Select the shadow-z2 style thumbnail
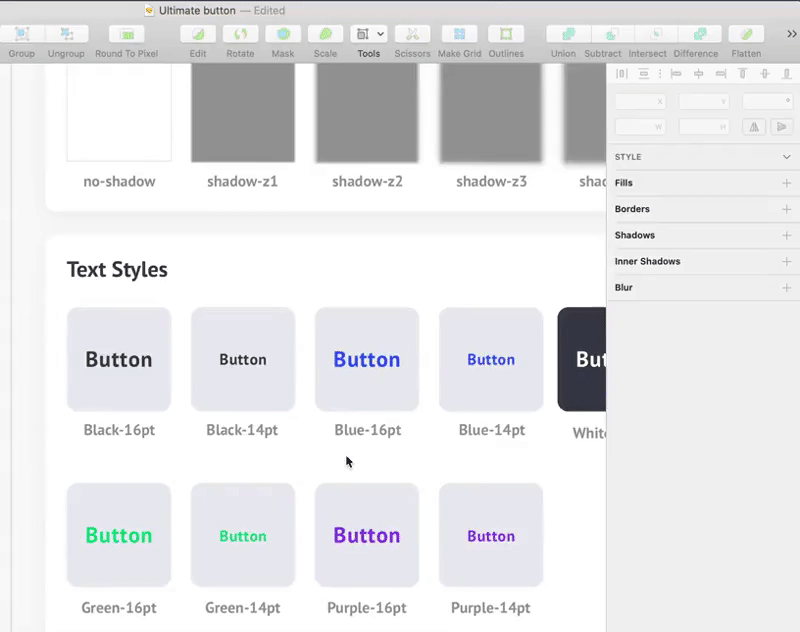Viewport: 800px width, 632px height. tap(367, 112)
